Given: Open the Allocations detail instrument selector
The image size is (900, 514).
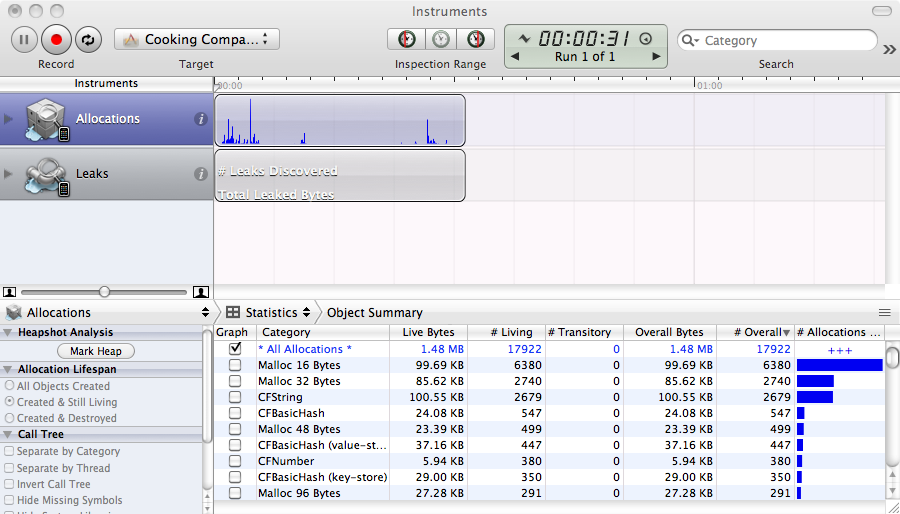Looking at the screenshot, I should [x=107, y=313].
